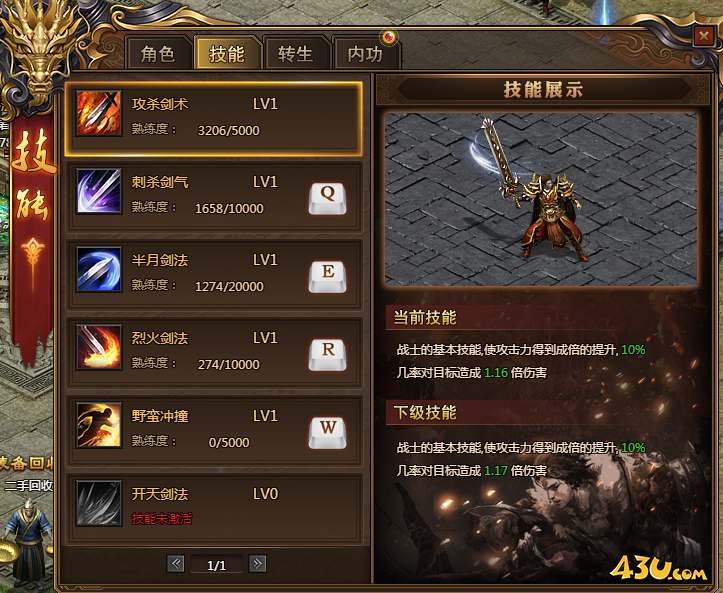Click the 野蛮冲撞 charge skill icon
Screen dimensions: 723x593
99,425
